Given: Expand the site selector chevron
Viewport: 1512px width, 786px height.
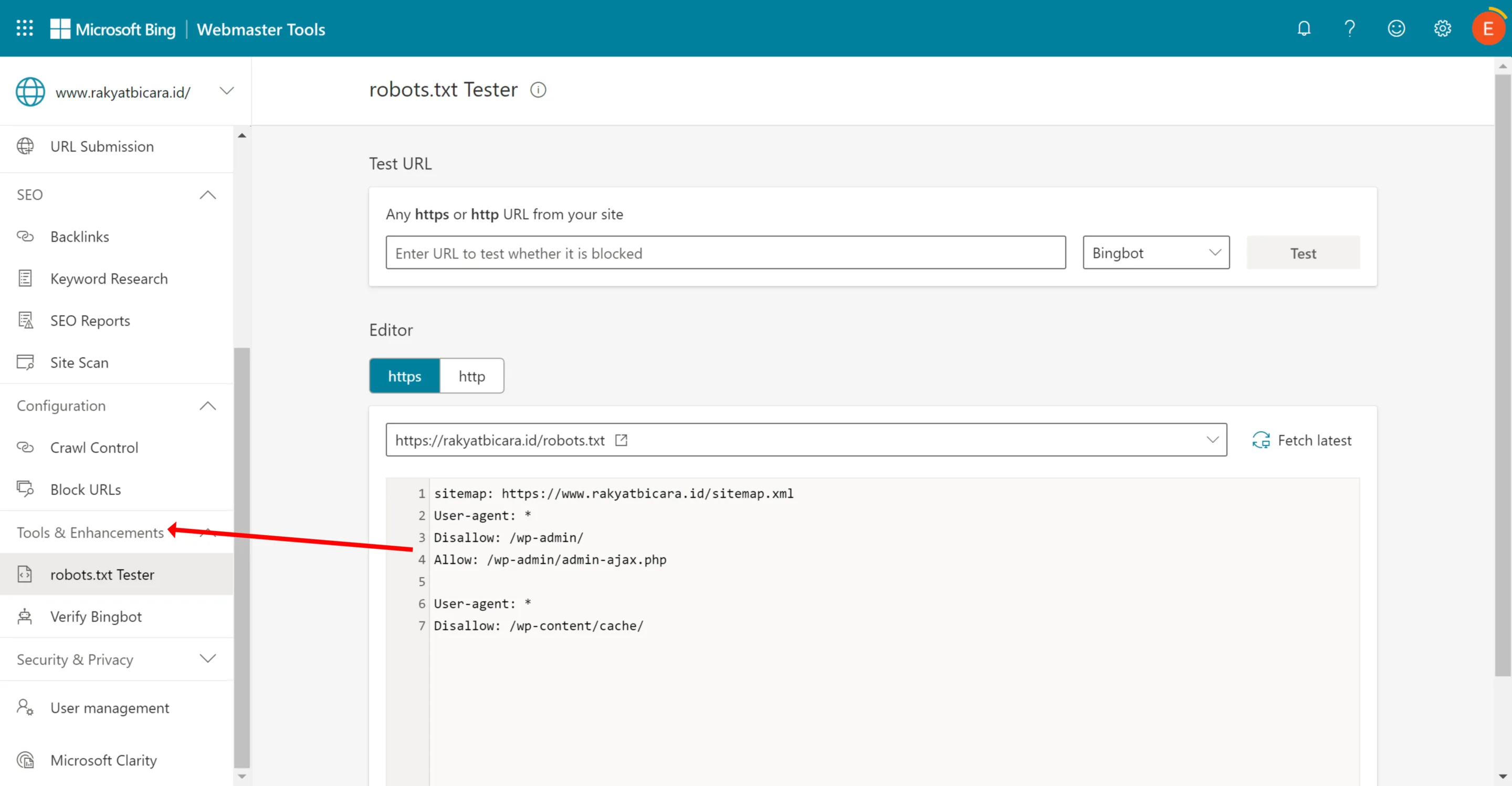Looking at the screenshot, I should 227,91.
